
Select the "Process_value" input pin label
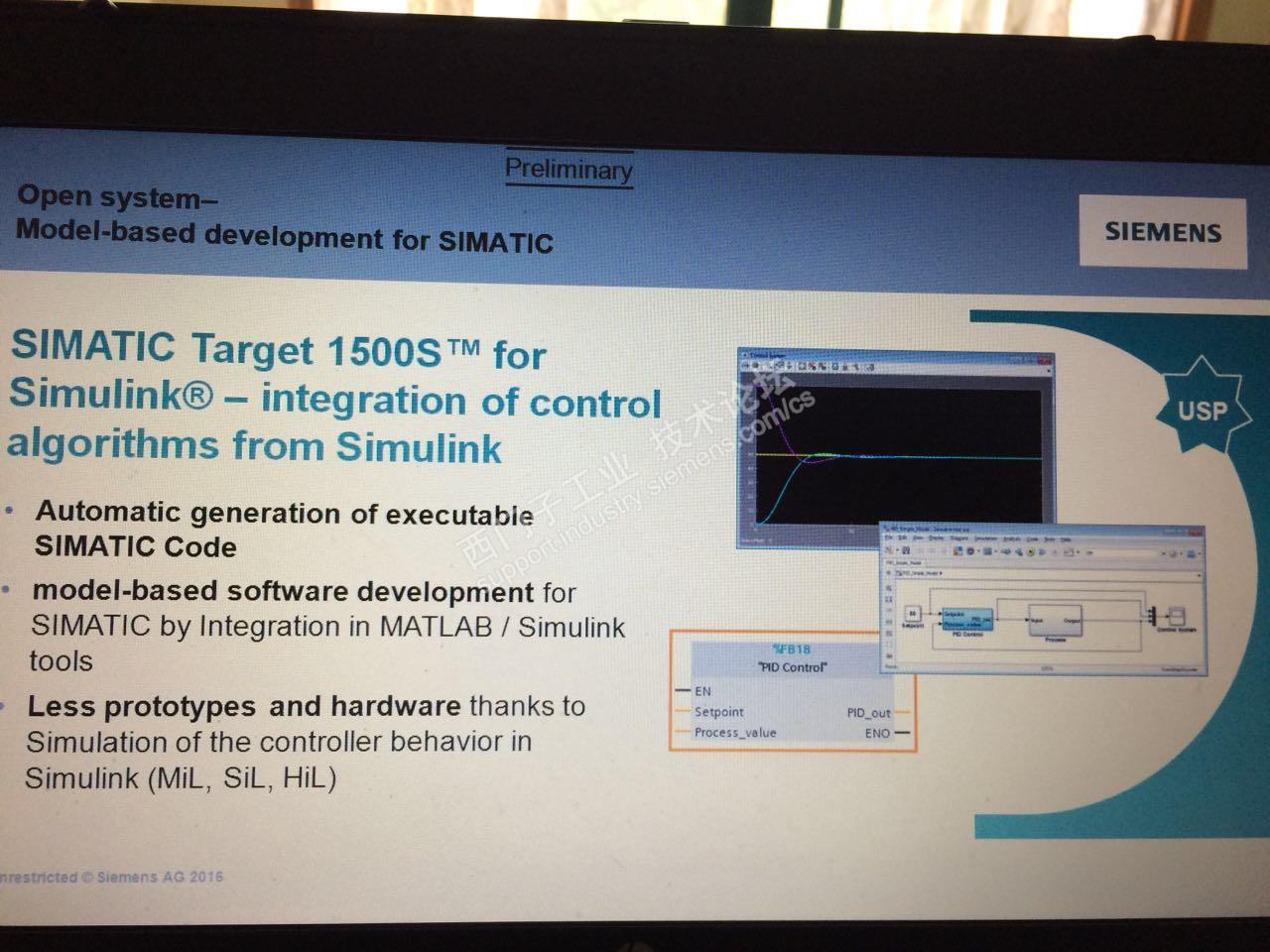[735, 733]
